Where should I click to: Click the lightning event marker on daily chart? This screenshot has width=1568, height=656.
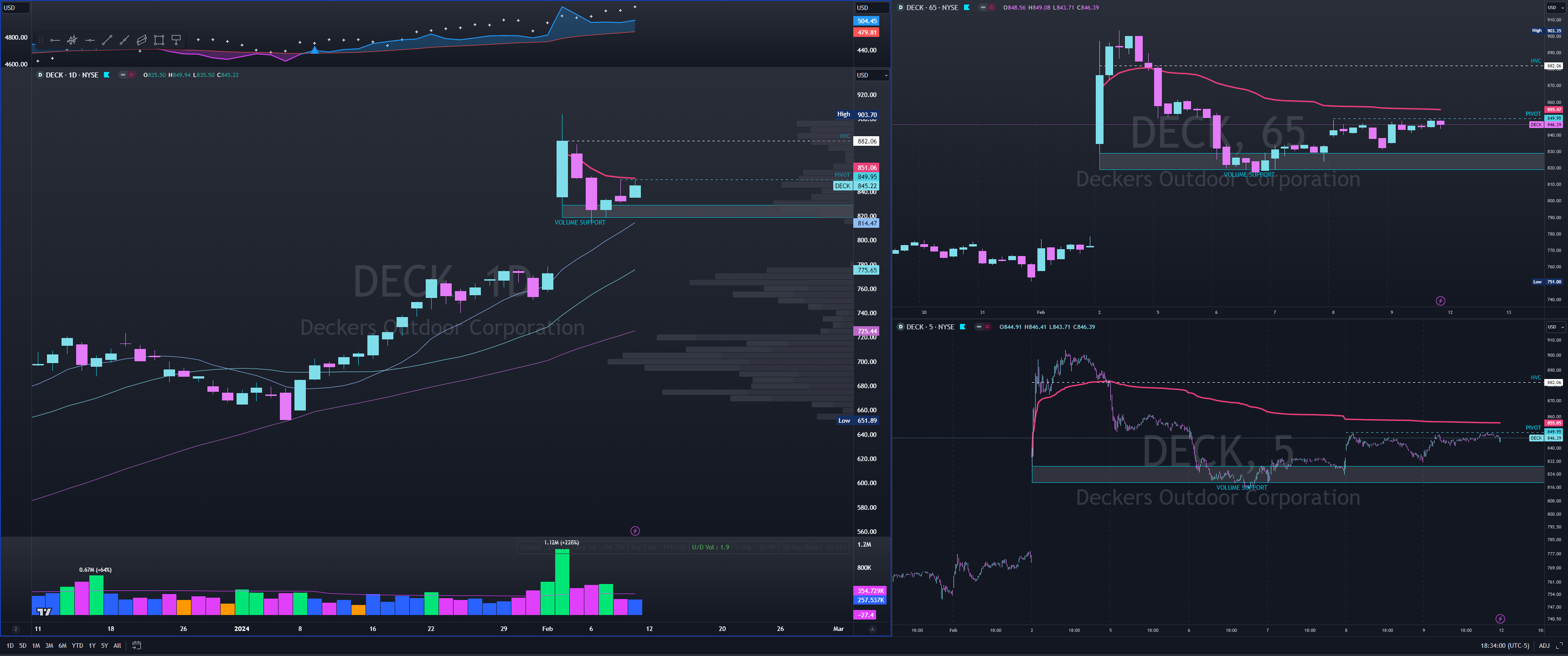(x=635, y=531)
